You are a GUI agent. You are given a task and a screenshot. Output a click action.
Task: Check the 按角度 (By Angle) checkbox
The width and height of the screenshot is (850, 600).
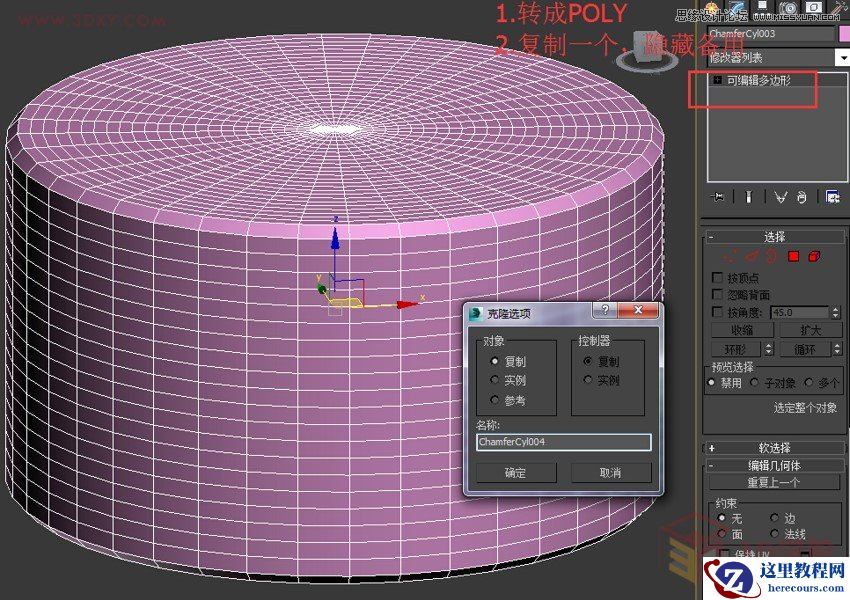(717, 310)
